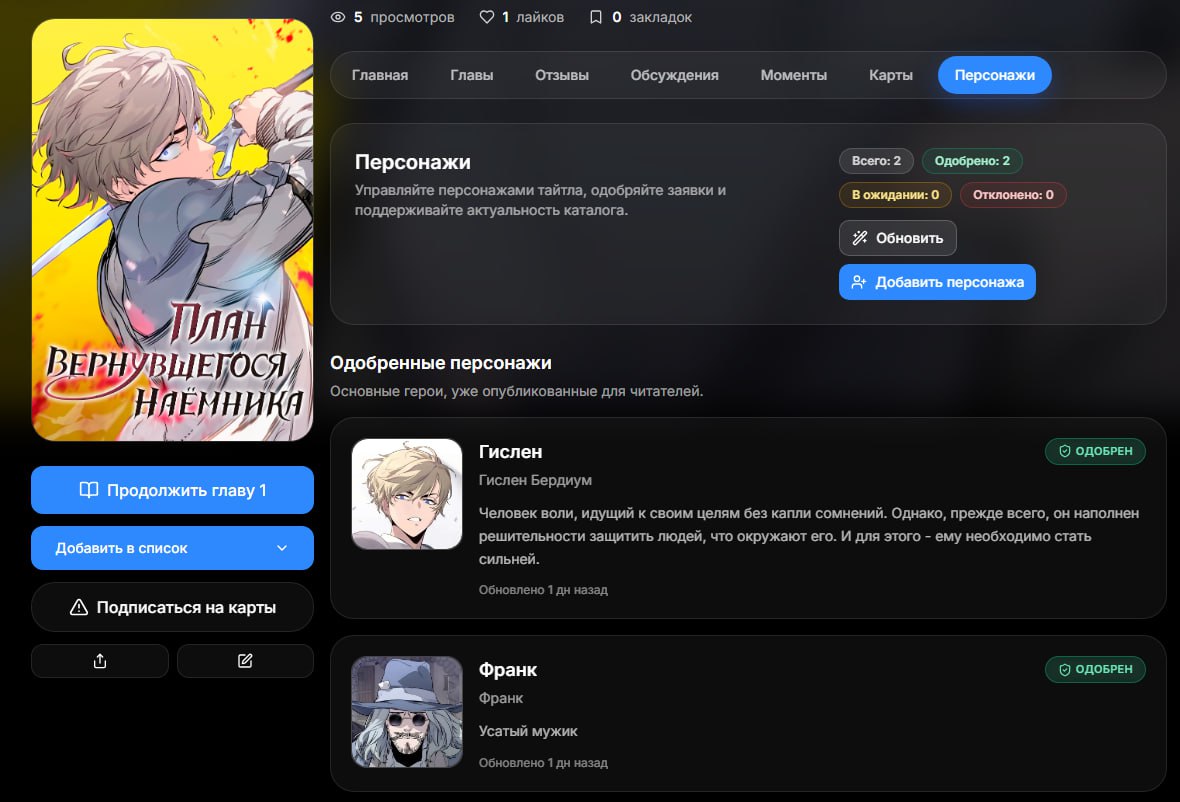Click the open book icon in Продолжить главу
1180x802 pixels.
click(89, 490)
